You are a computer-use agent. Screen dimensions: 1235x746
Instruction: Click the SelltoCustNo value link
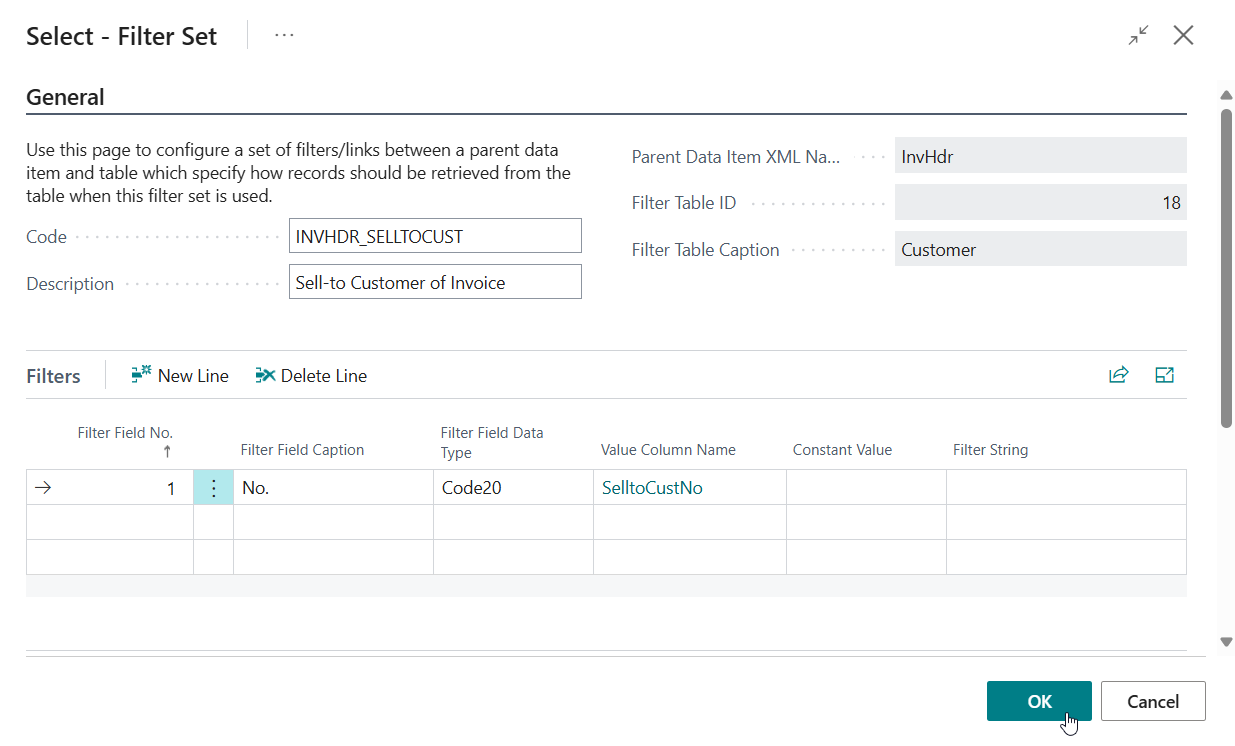click(652, 488)
